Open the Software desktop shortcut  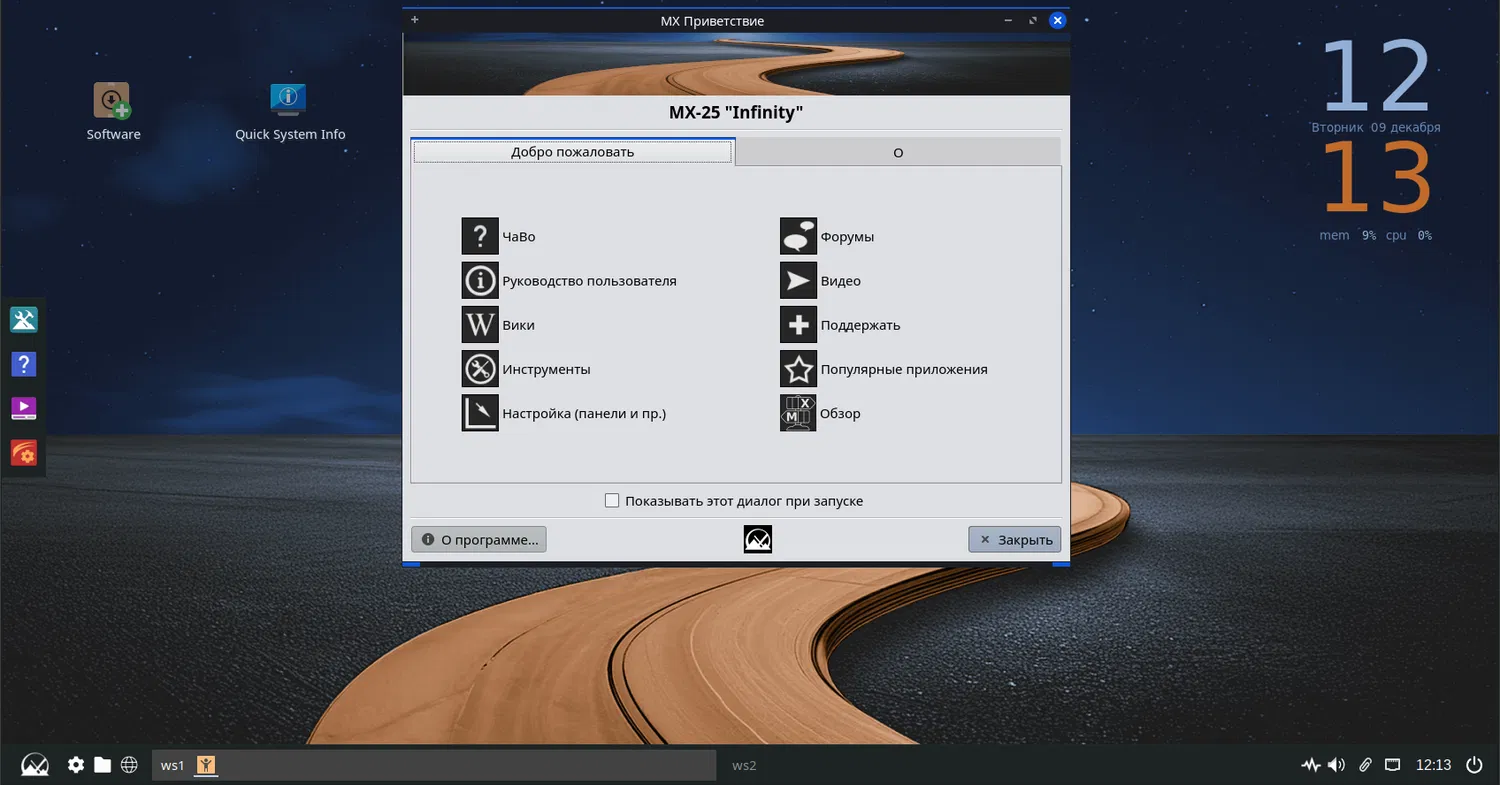[112, 101]
